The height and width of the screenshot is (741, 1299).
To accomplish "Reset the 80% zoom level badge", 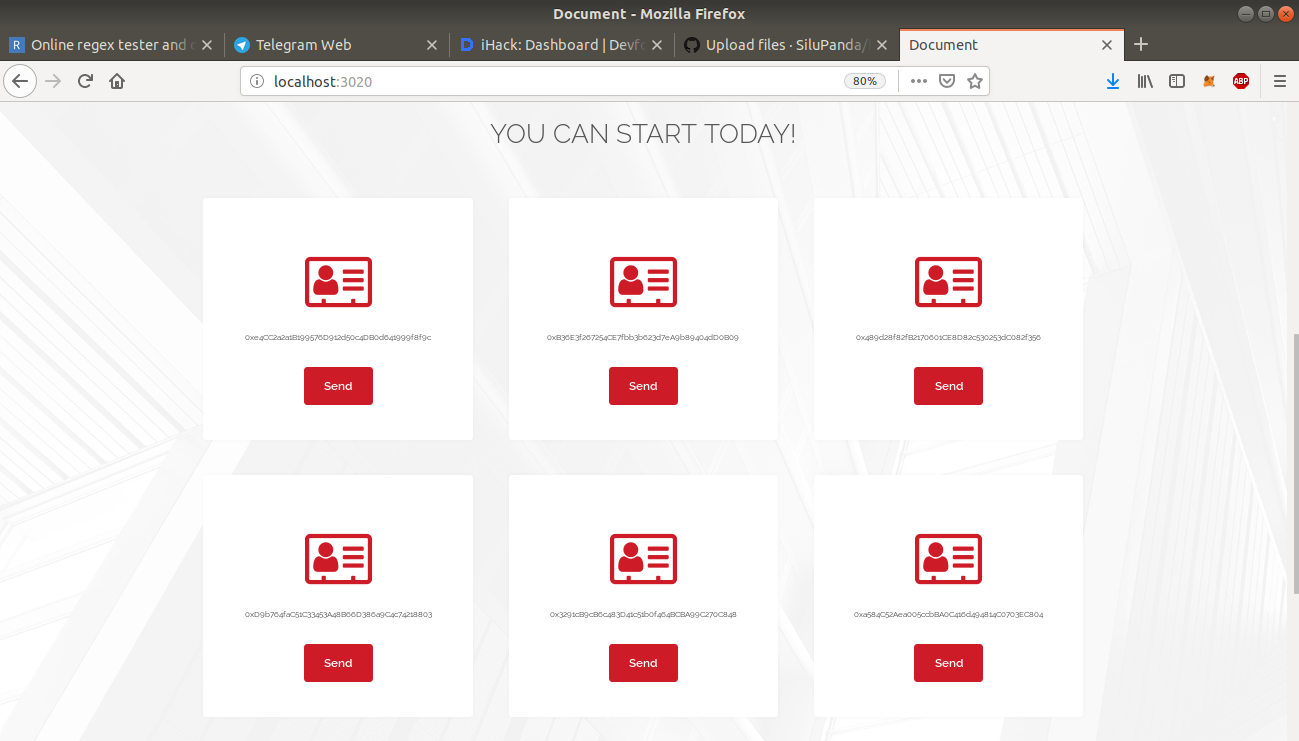I will 865,81.
